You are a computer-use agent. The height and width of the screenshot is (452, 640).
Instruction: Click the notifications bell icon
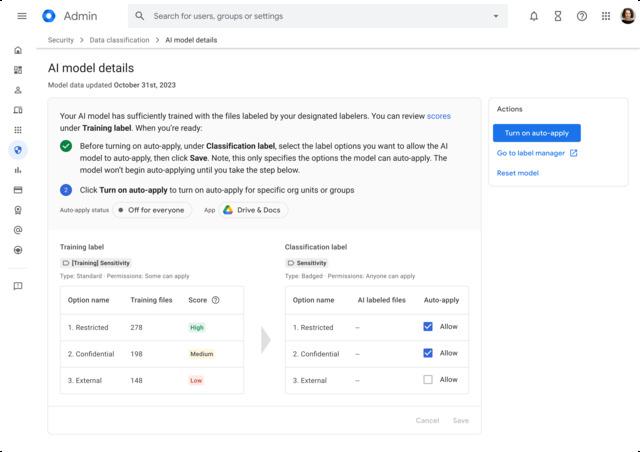pyautogui.click(x=534, y=16)
